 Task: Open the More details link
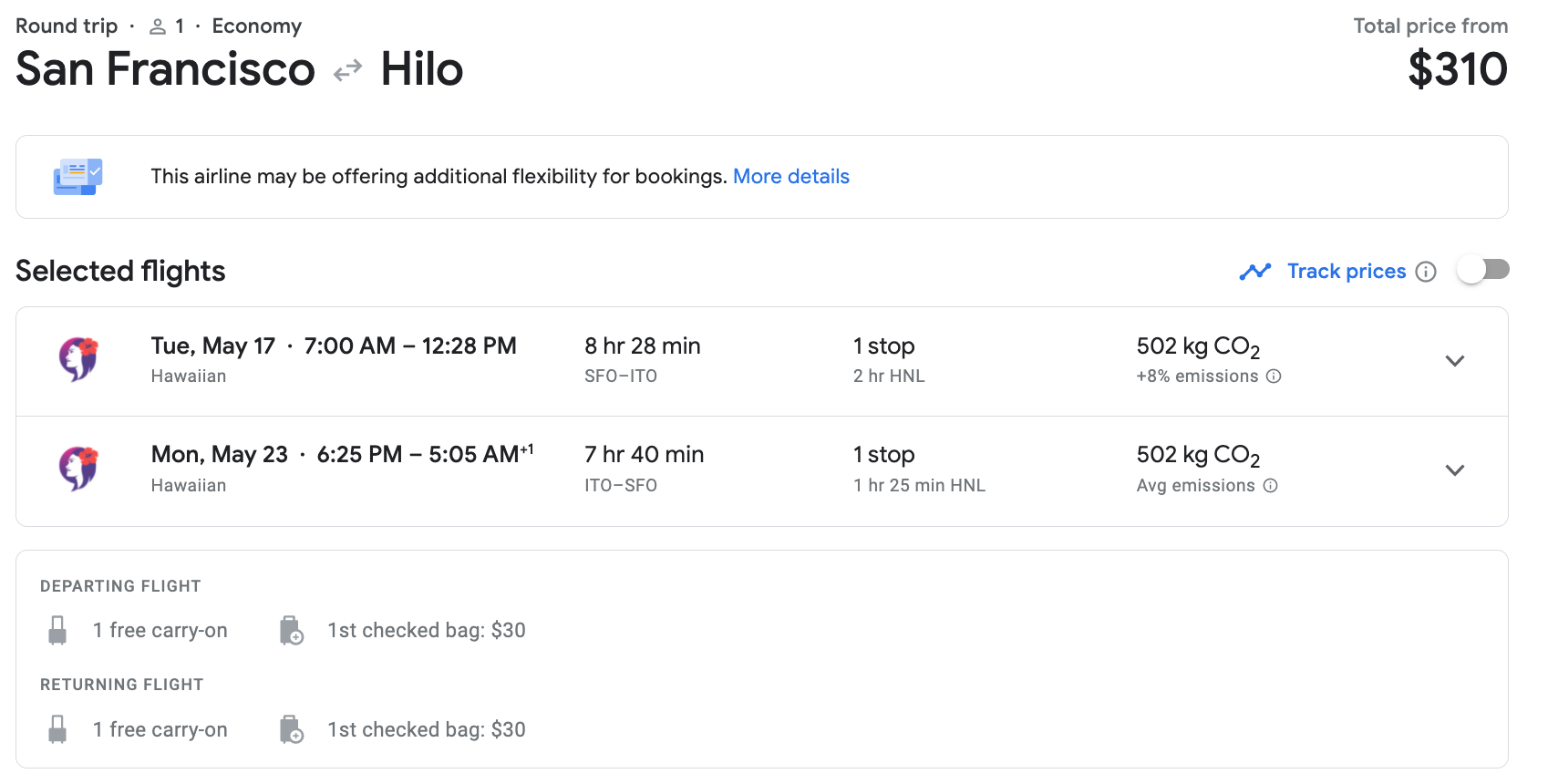[x=791, y=177]
